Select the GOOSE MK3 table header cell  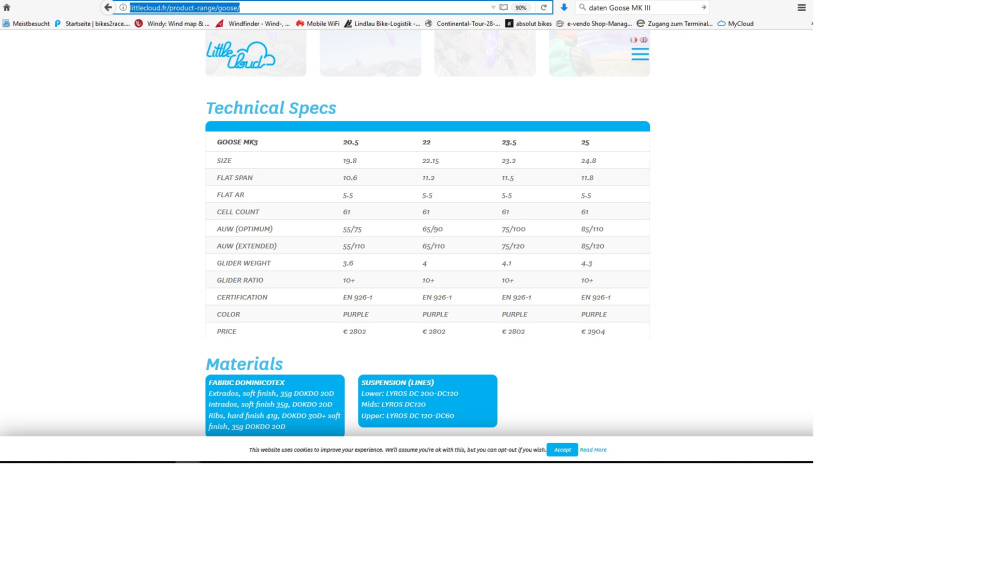(x=237, y=142)
